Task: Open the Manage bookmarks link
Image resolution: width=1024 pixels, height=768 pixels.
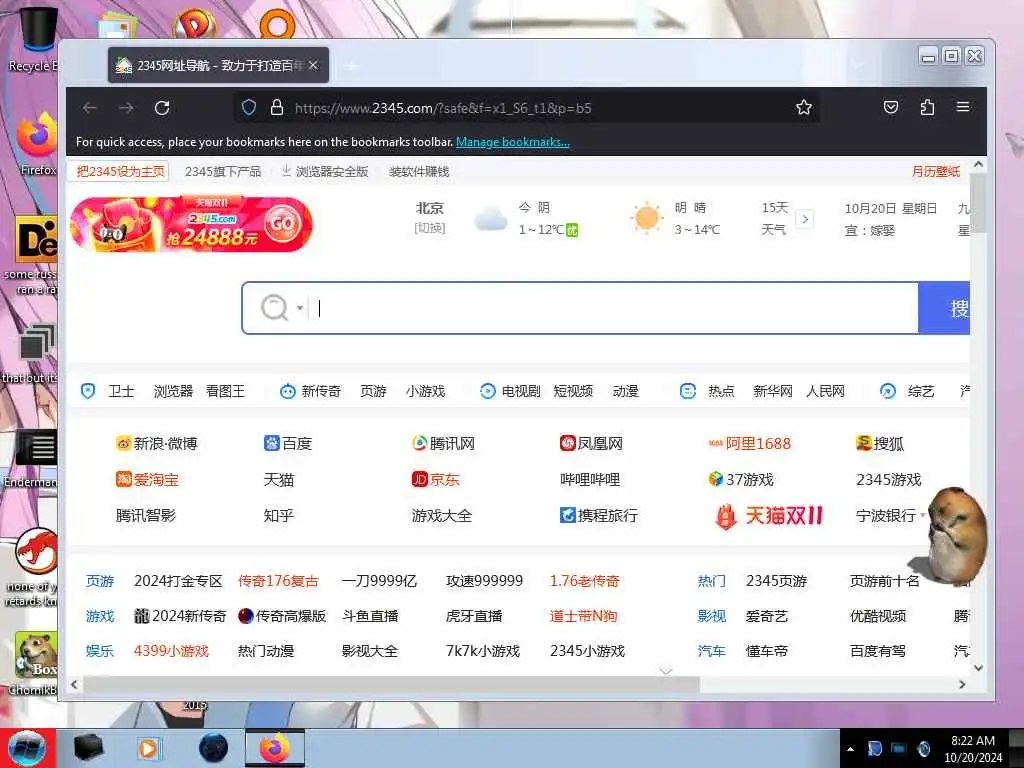Action: [x=513, y=142]
